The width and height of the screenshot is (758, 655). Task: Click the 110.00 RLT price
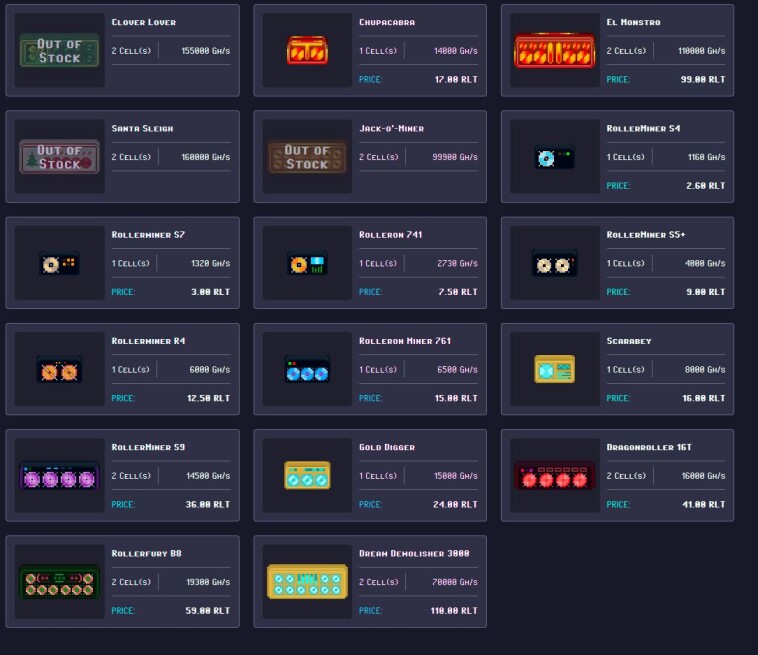tap(454, 611)
